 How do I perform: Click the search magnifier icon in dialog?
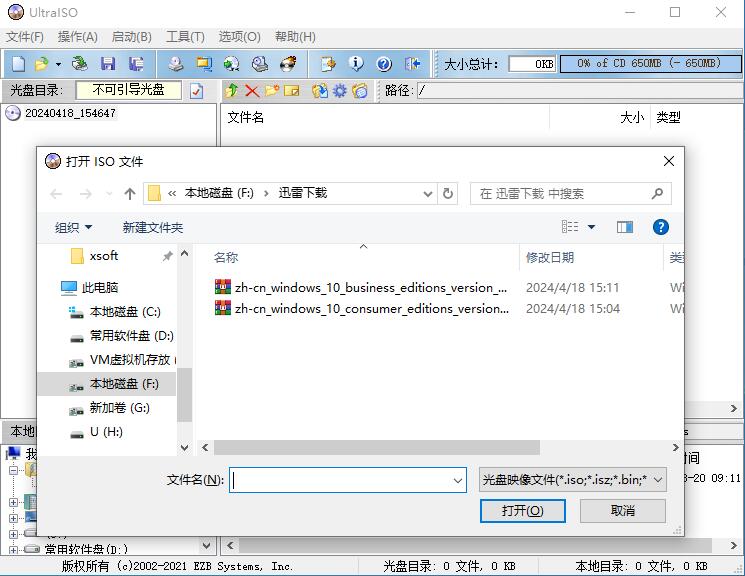658,193
